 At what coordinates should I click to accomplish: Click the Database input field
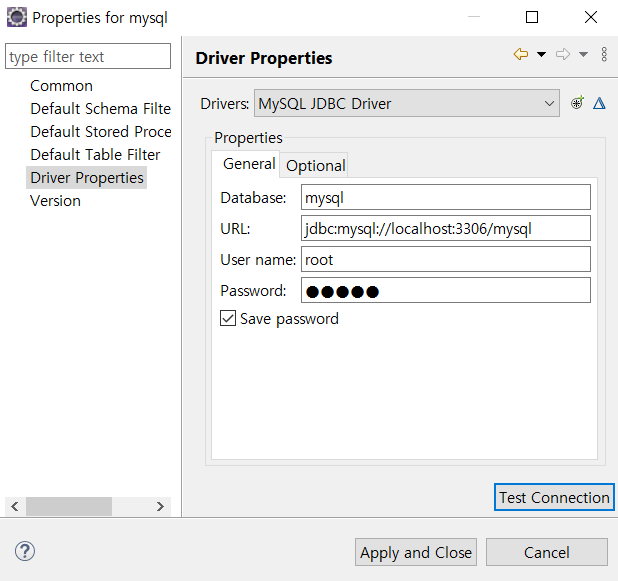pos(446,197)
